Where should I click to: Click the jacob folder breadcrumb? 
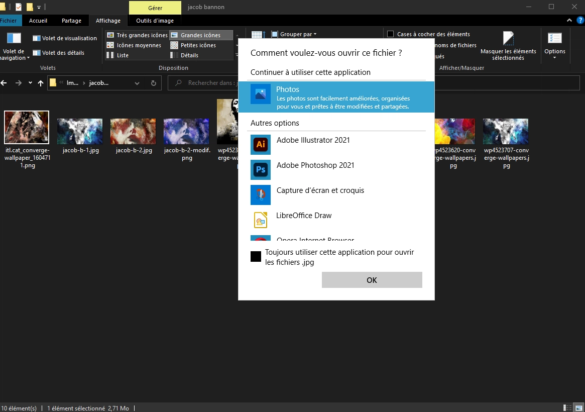click(x=99, y=83)
